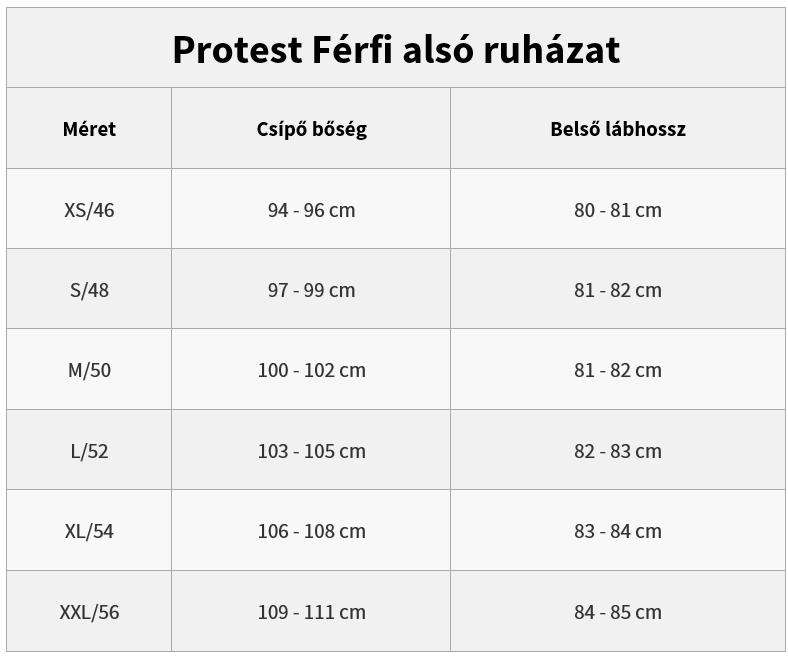The image size is (788, 657).
Task: Click the M/50 size cell
Action: pos(89,370)
